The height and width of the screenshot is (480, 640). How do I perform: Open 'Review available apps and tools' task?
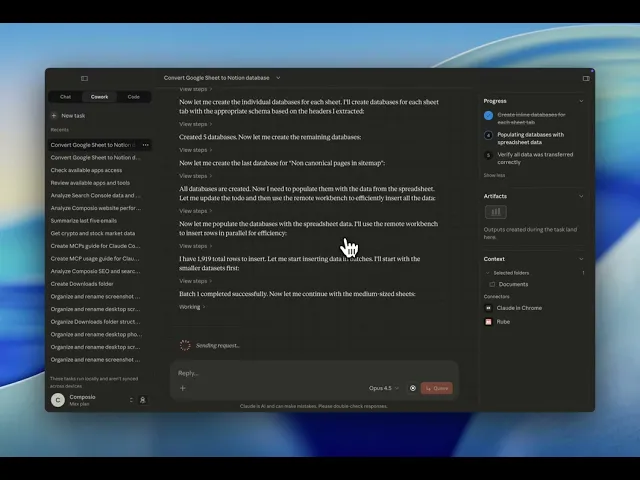pyautogui.click(x=90, y=183)
